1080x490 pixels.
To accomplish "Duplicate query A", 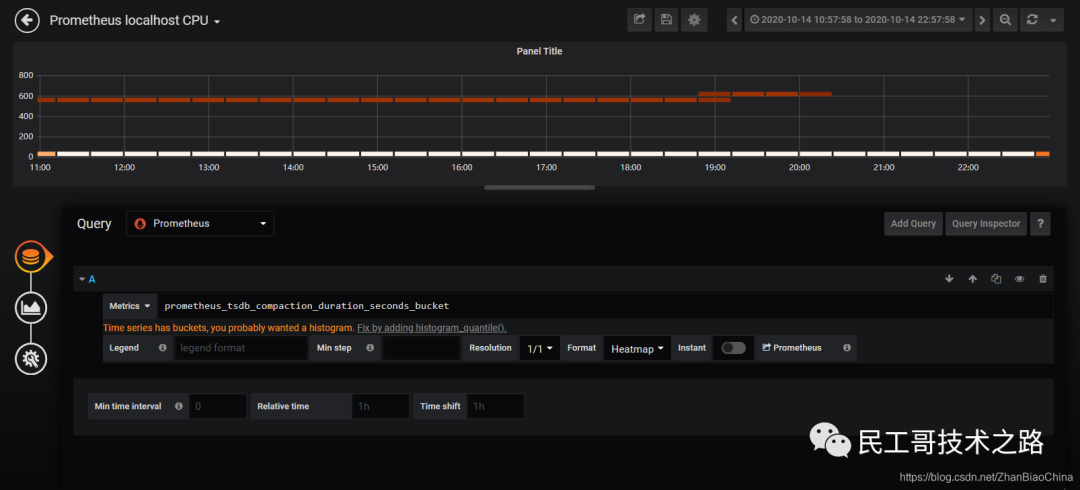I will [996, 279].
